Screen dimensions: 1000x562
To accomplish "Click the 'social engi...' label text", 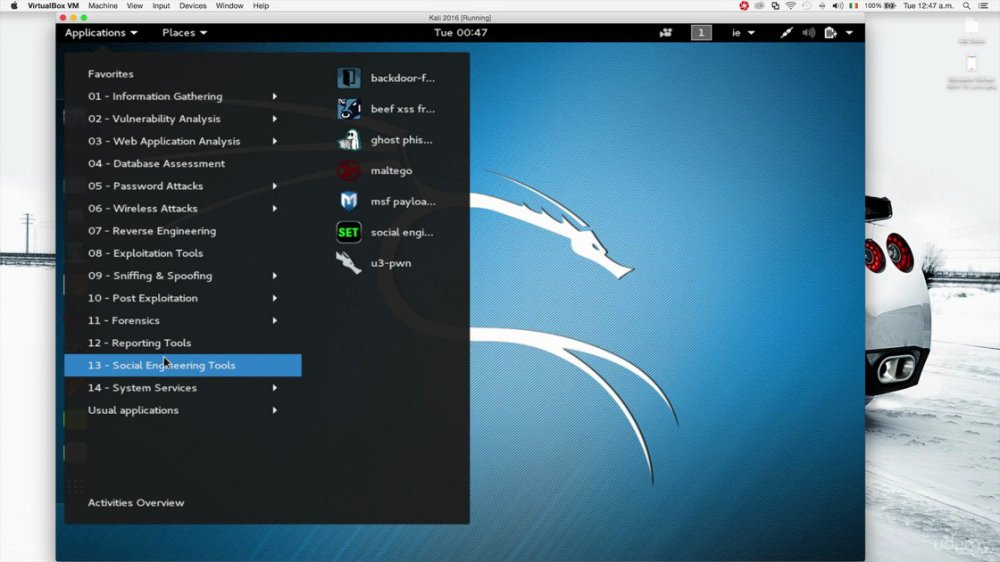I will click(402, 232).
